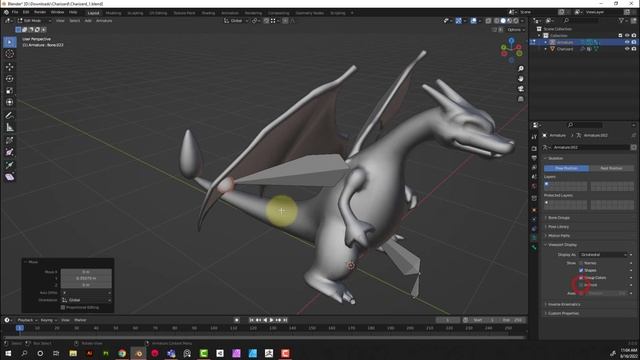This screenshot has height=360, width=640.
Task: Select the Rotate tool
Action: [x=10, y=78]
